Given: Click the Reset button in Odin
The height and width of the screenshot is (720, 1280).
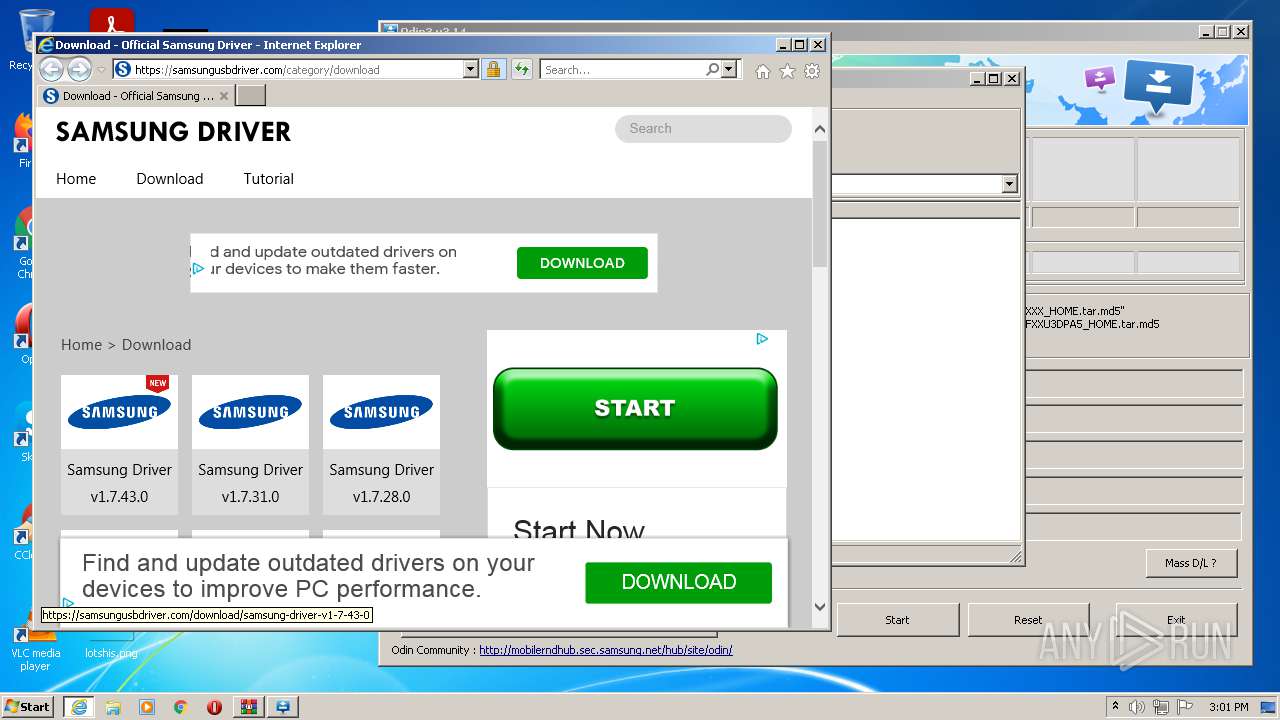Looking at the screenshot, I should coord(1028,620).
